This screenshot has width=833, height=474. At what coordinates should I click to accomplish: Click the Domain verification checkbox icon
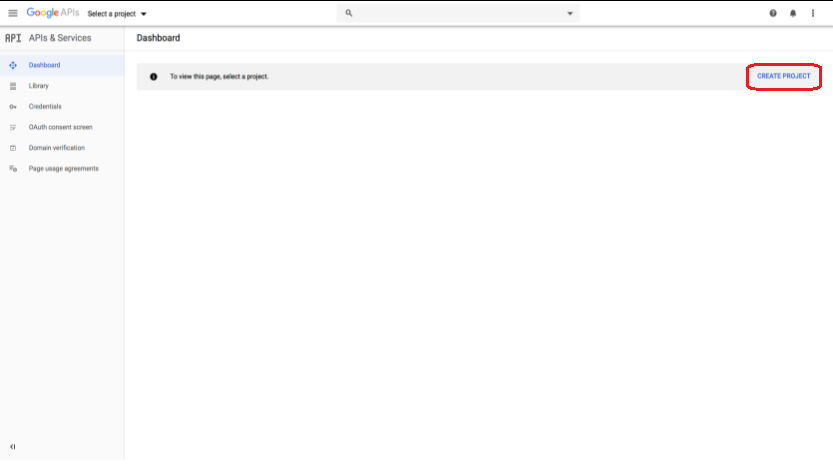click(x=13, y=148)
